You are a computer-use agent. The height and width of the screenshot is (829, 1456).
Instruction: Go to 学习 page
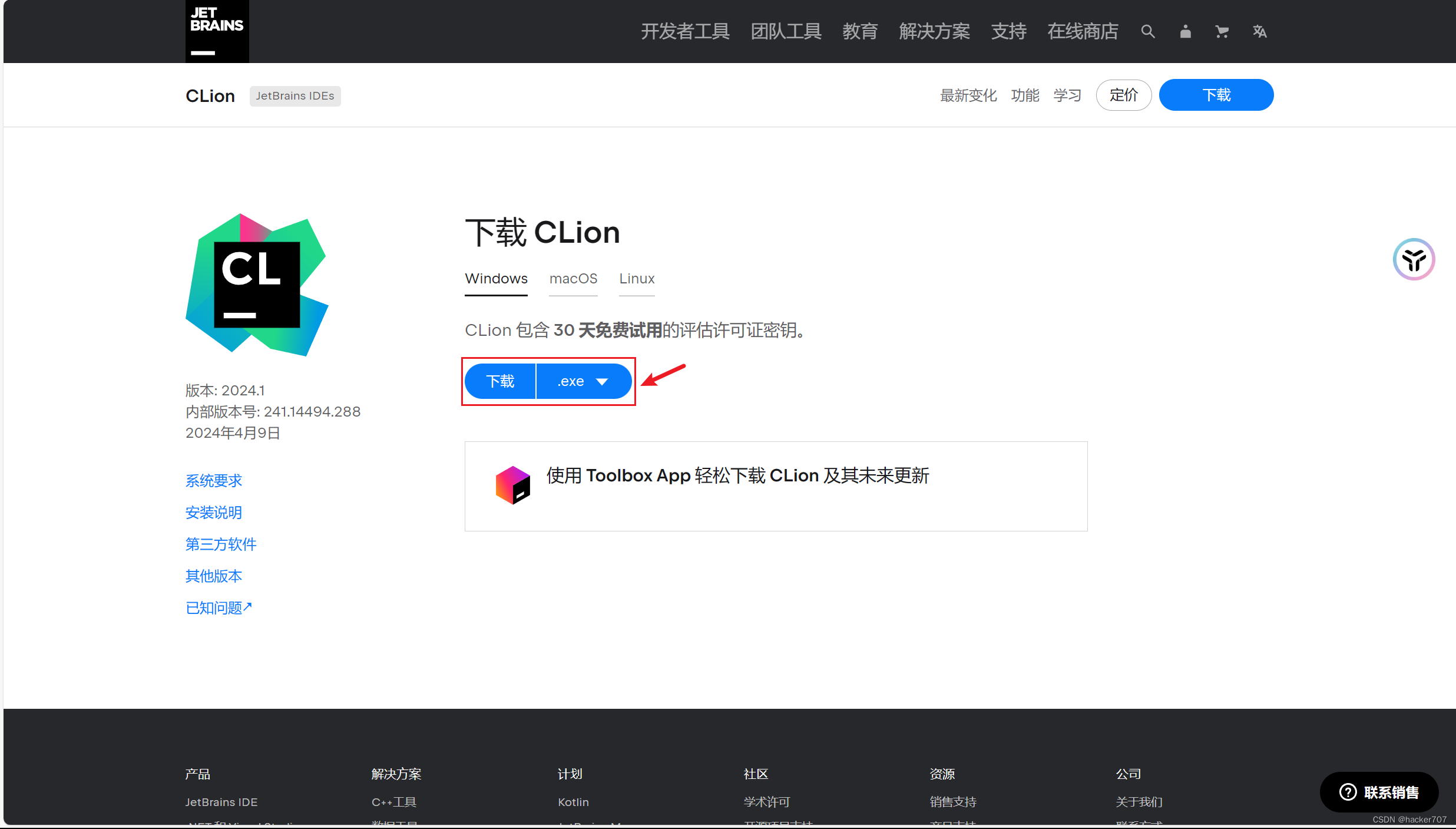pos(1068,95)
